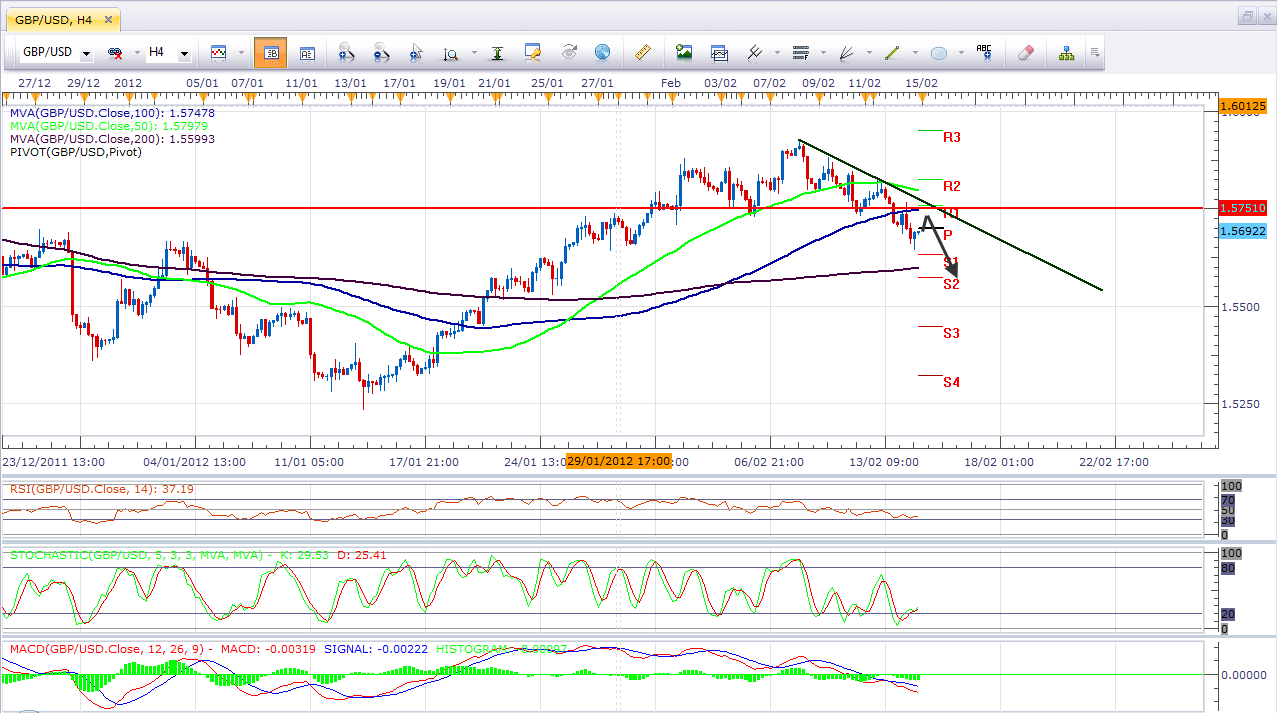Select the eraser tool icon
Screen dimensions: 1278x713
[x=1025, y=52]
